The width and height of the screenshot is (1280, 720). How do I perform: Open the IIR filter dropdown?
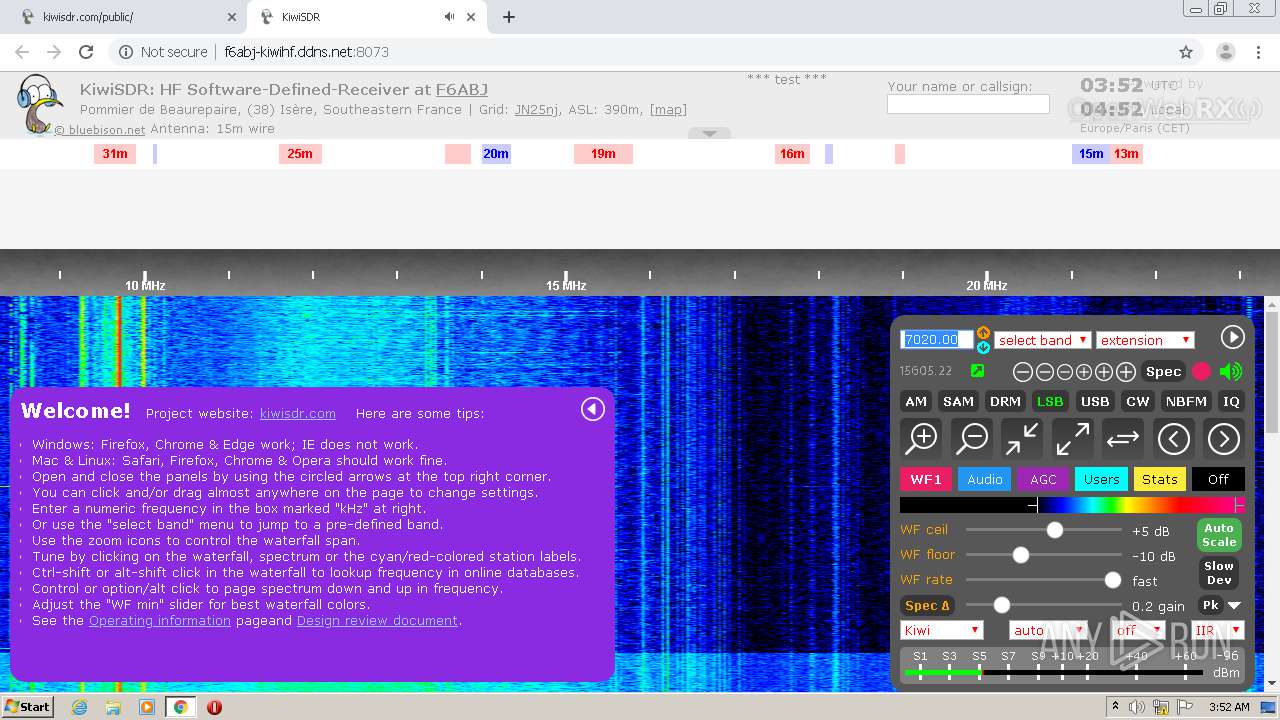[1217, 630]
